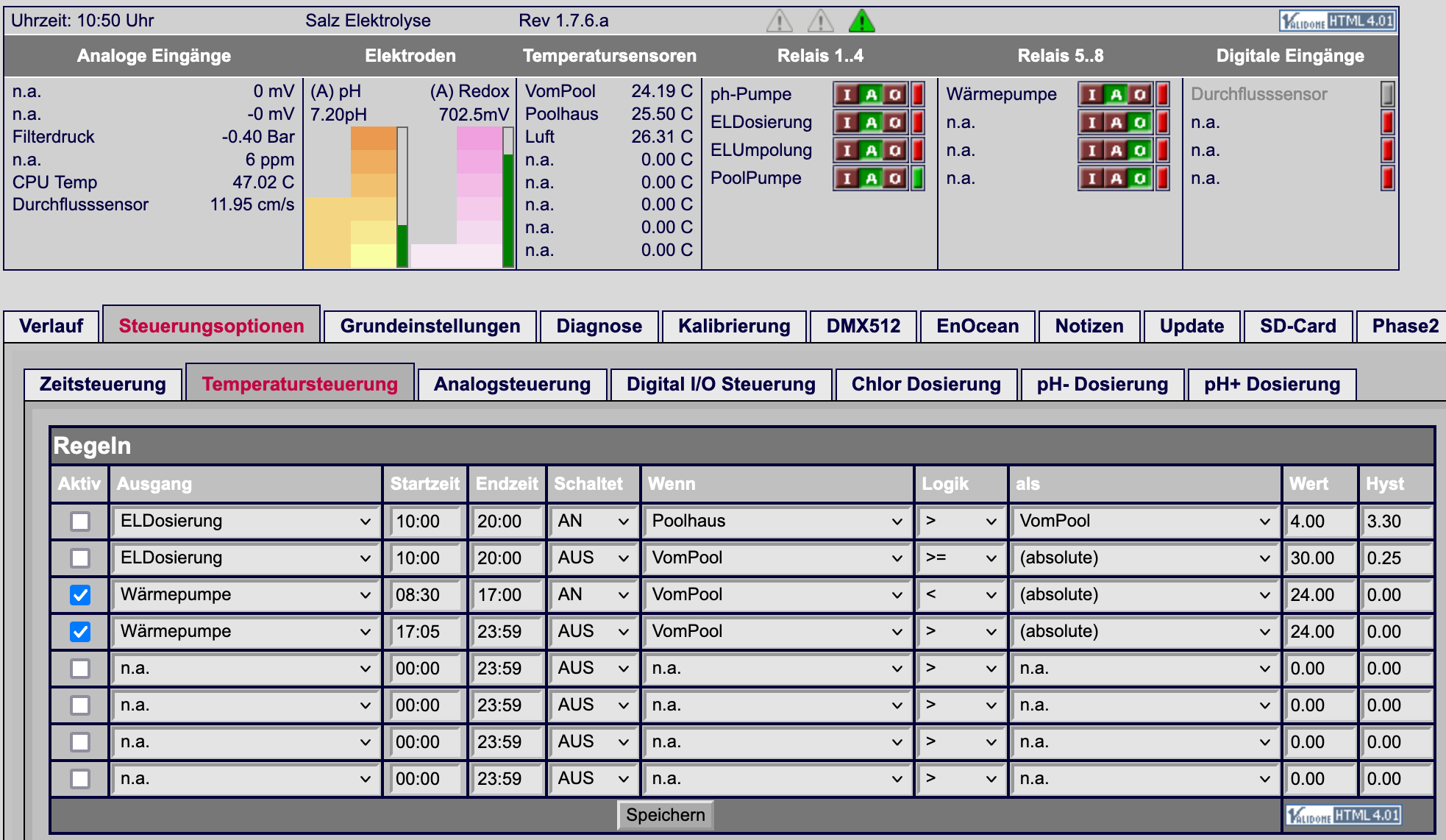Open the Poolhaus Wenn dropdown
Viewport: 1446px width, 840px height.
pyautogui.click(x=777, y=521)
